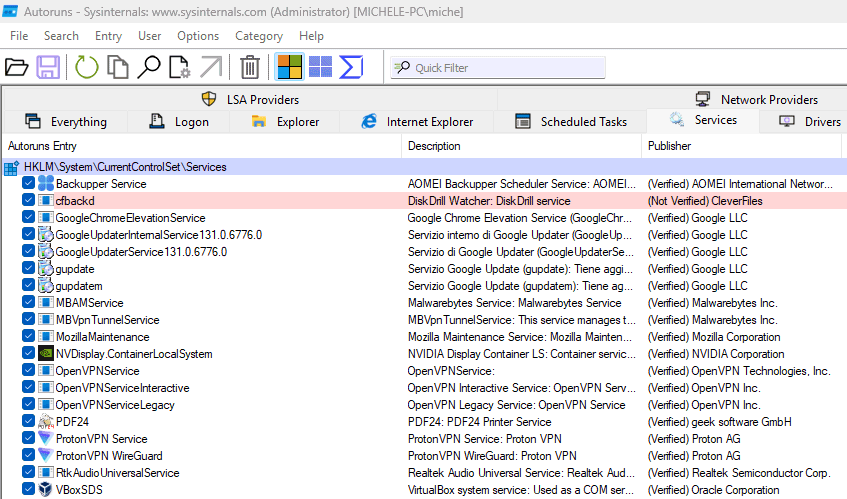847x499 pixels.
Task: Click the sigma VirusTotal icon
Action: pyautogui.click(x=351, y=67)
